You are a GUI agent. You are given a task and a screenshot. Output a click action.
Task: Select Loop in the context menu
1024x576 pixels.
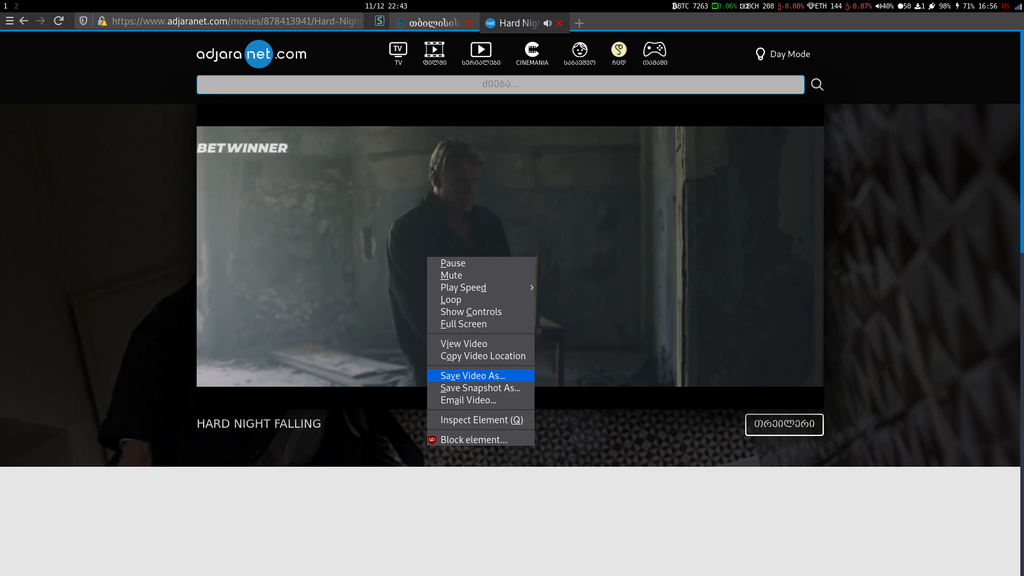click(x=481, y=300)
